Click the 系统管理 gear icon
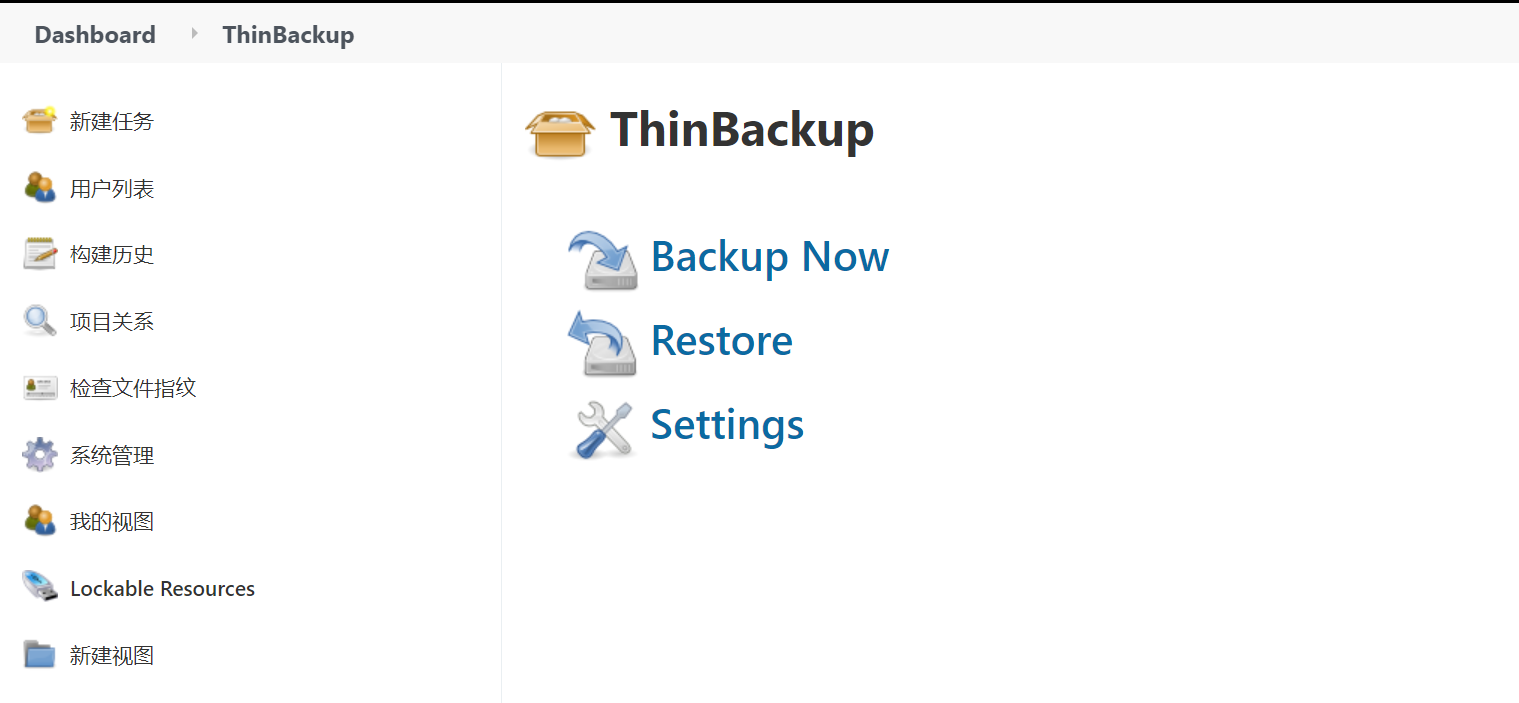This screenshot has height=703, width=1519. point(40,455)
